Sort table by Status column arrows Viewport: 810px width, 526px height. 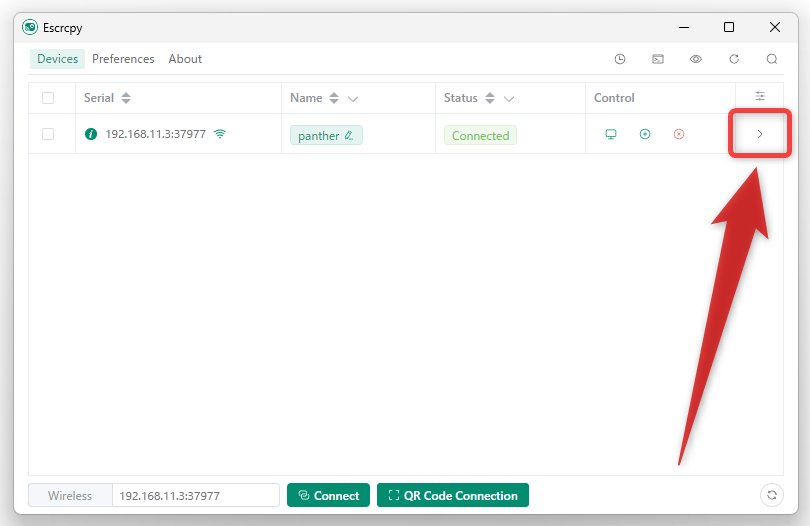[490, 98]
